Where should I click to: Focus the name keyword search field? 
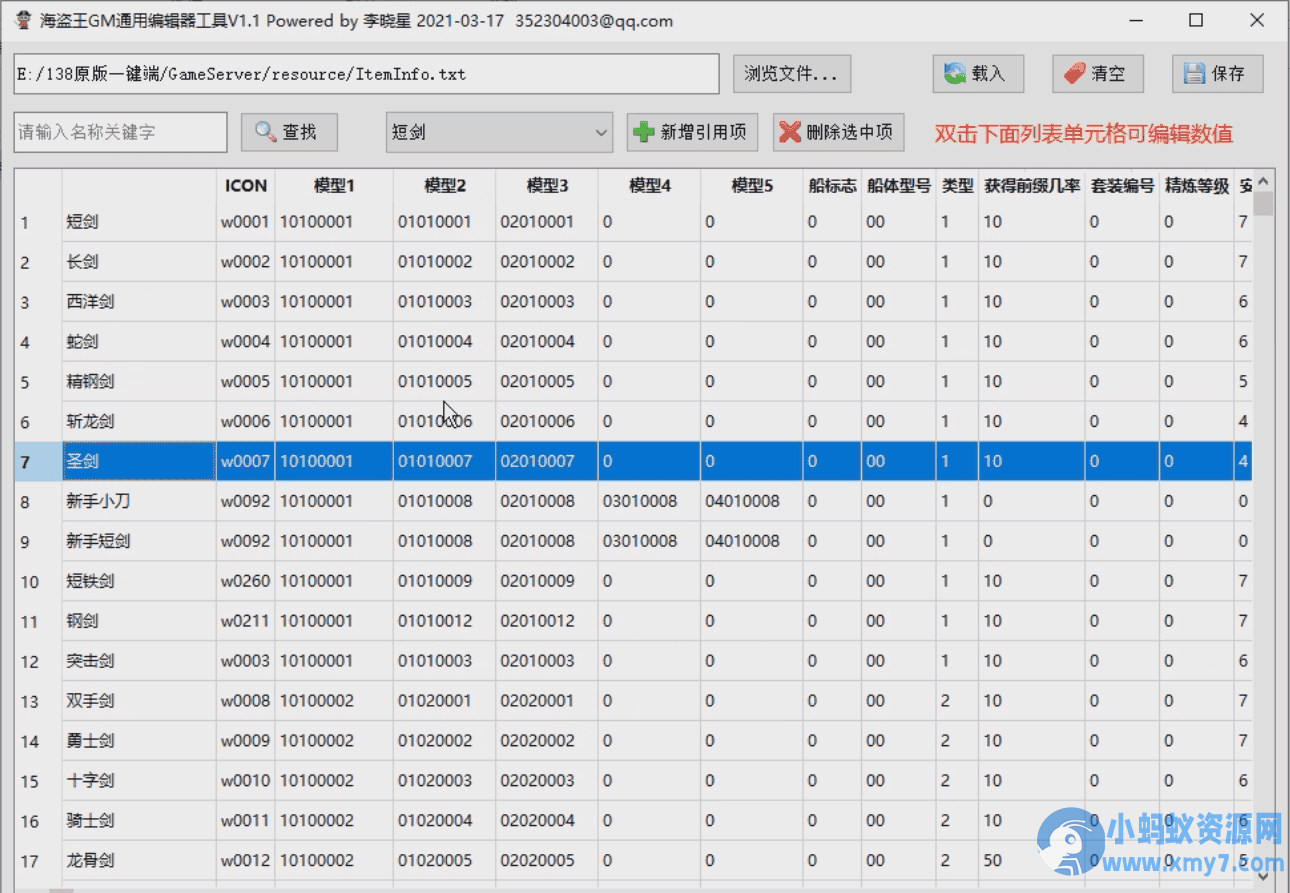coord(120,132)
